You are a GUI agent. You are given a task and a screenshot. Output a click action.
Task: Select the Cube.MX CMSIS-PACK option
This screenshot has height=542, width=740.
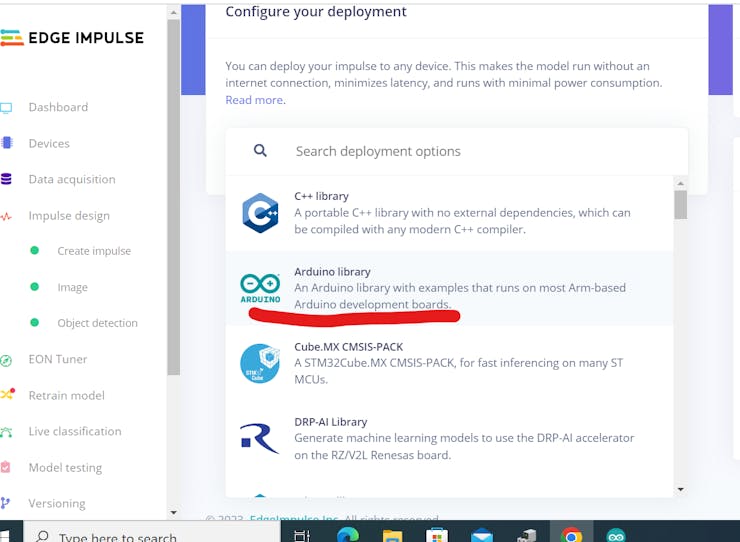click(x=449, y=364)
